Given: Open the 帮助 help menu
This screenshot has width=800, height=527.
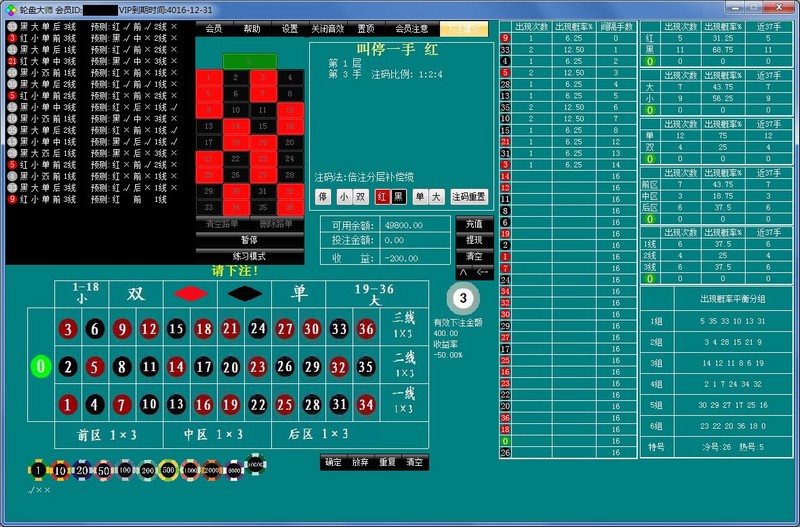Looking at the screenshot, I should click(x=251, y=29).
